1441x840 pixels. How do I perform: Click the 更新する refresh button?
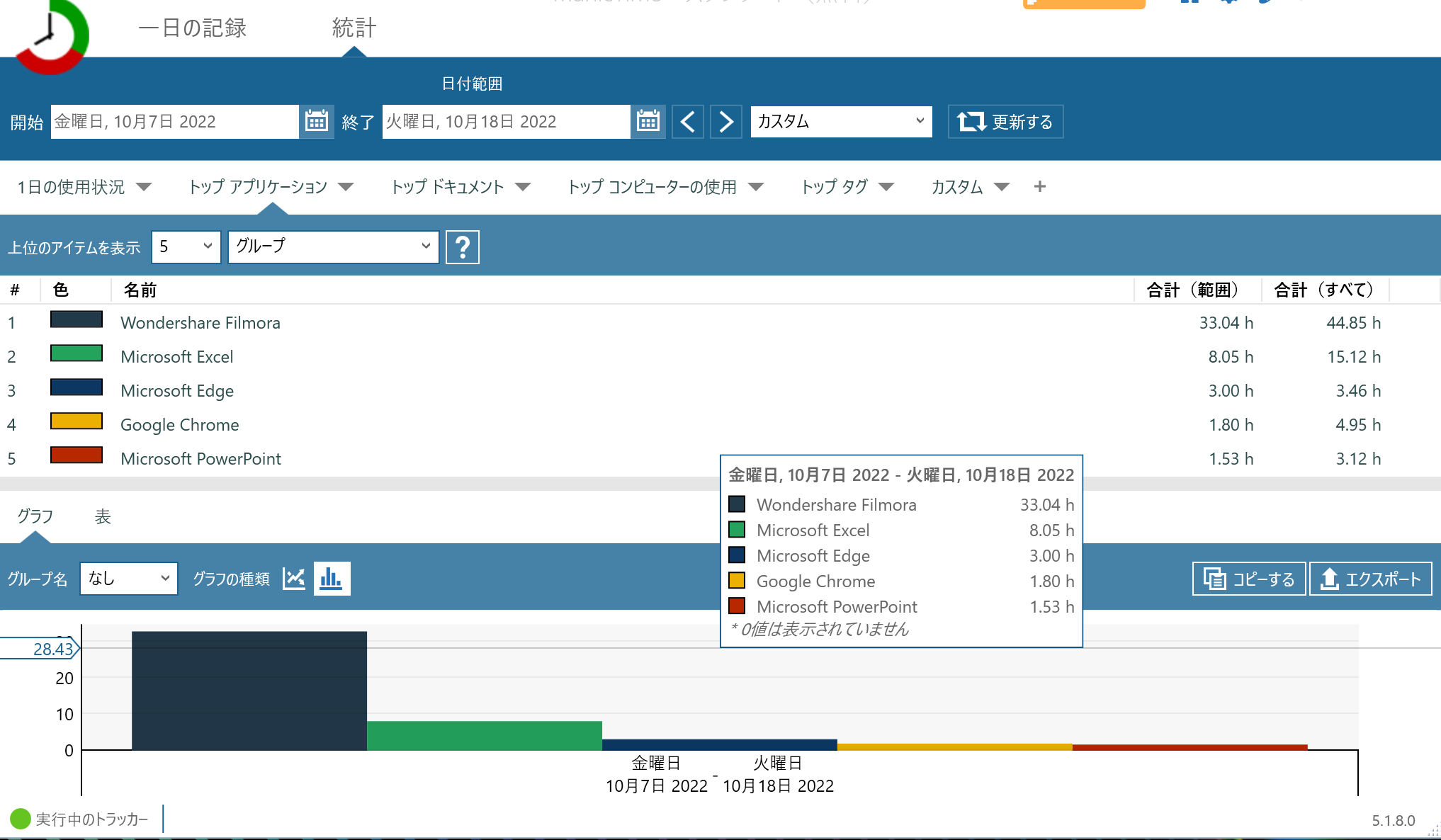[1005, 122]
